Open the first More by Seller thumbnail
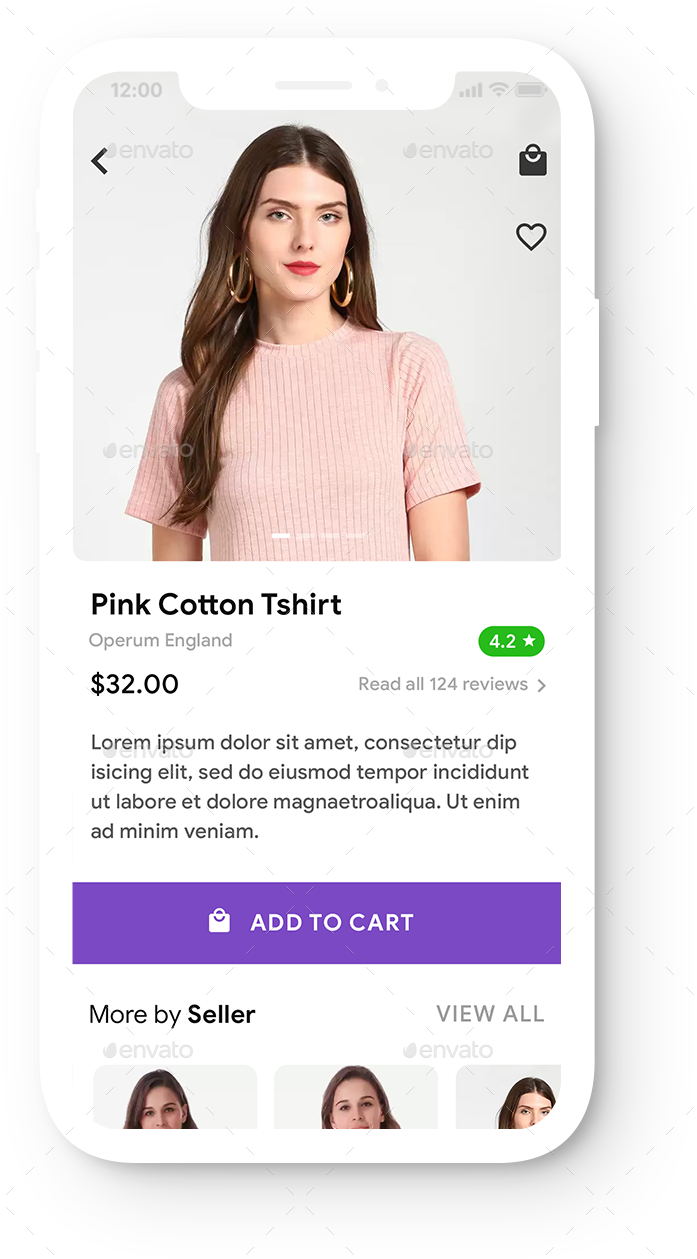This screenshot has height=1259, width=697. [x=174, y=1105]
